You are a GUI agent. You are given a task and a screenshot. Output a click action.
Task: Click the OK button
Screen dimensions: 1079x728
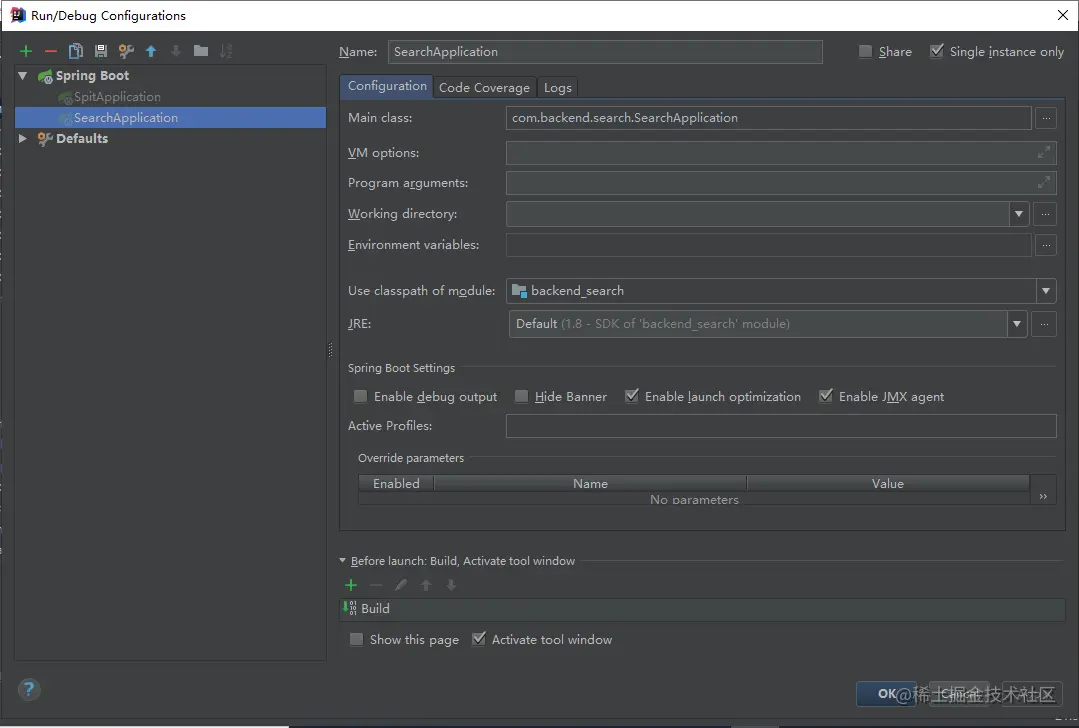(x=886, y=694)
